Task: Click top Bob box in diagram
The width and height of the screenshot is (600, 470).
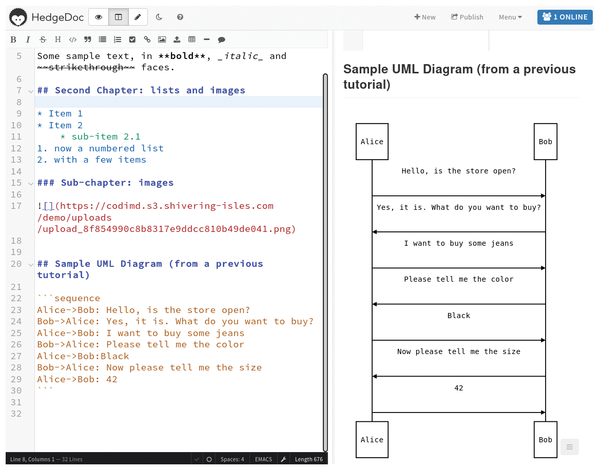Action: click(545, 142)
